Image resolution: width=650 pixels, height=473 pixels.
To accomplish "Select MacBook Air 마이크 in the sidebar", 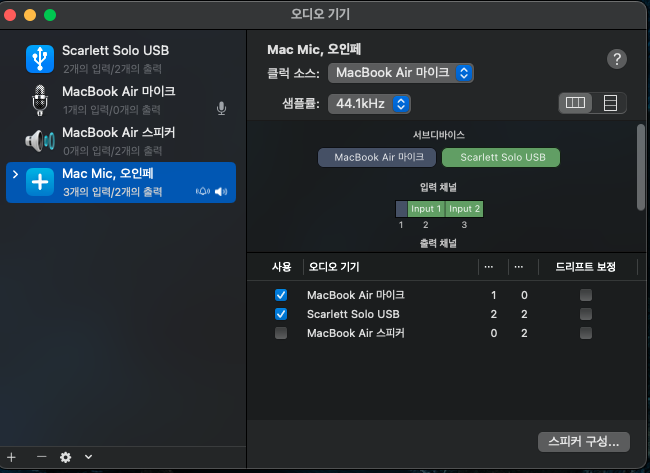I will pos(121,100).
